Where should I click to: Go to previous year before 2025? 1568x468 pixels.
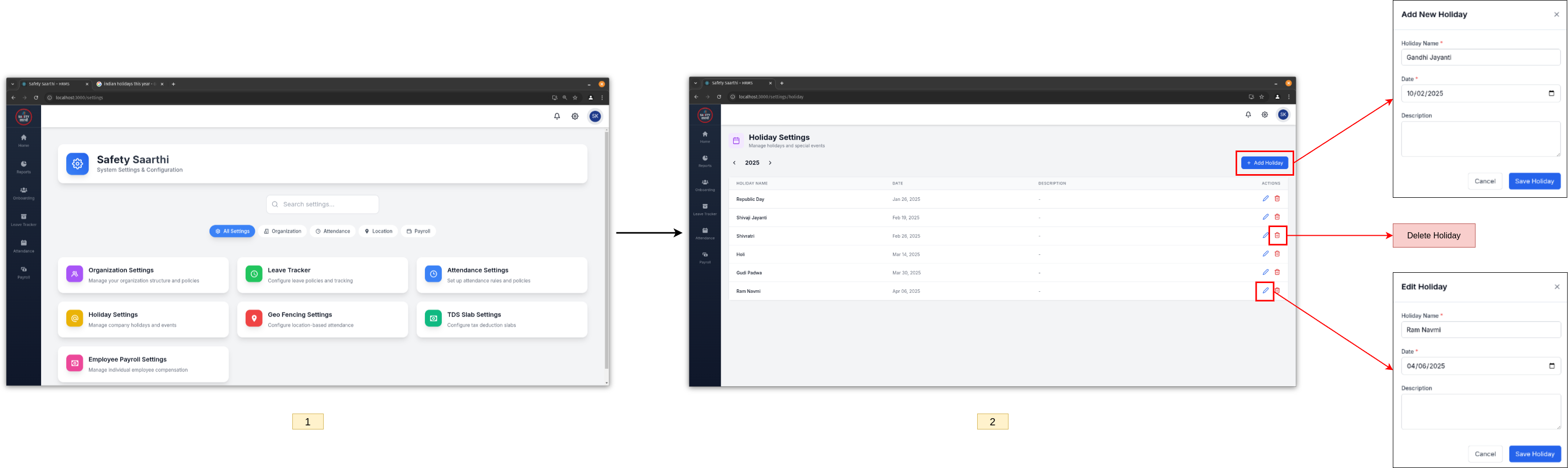pyautogui.click(x=734, y=163)
